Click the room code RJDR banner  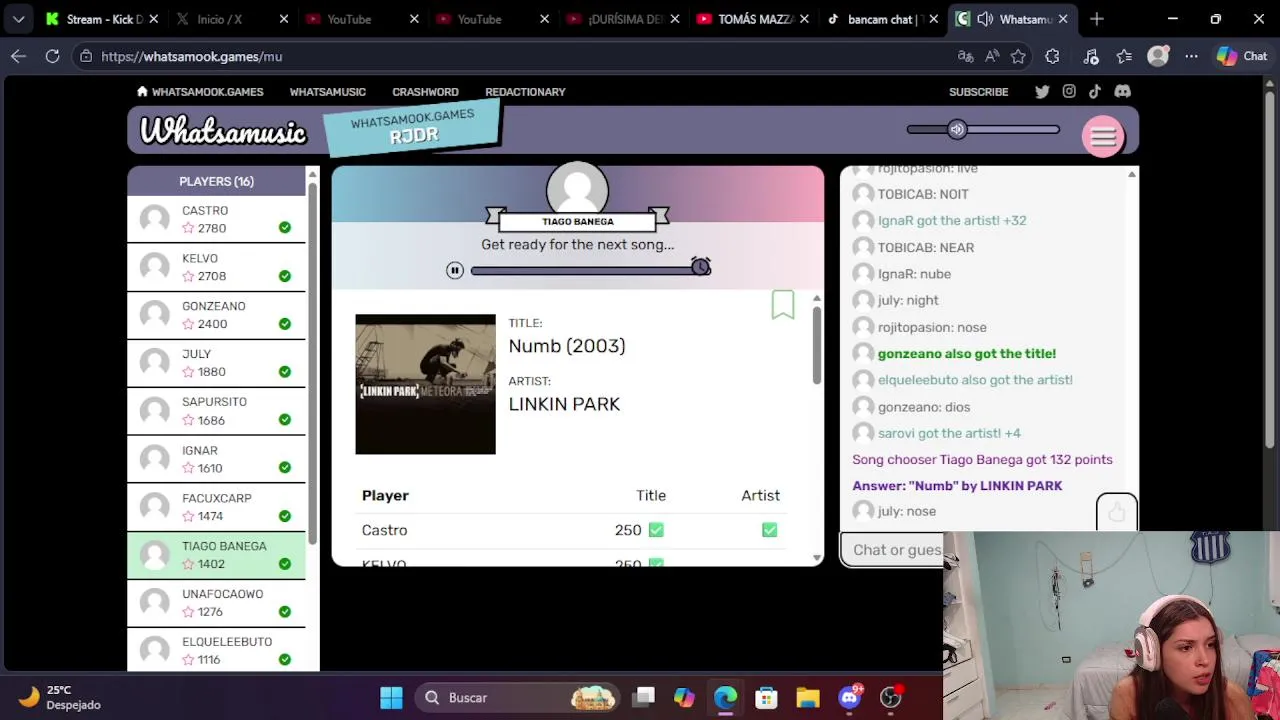[x=412, y=128]
